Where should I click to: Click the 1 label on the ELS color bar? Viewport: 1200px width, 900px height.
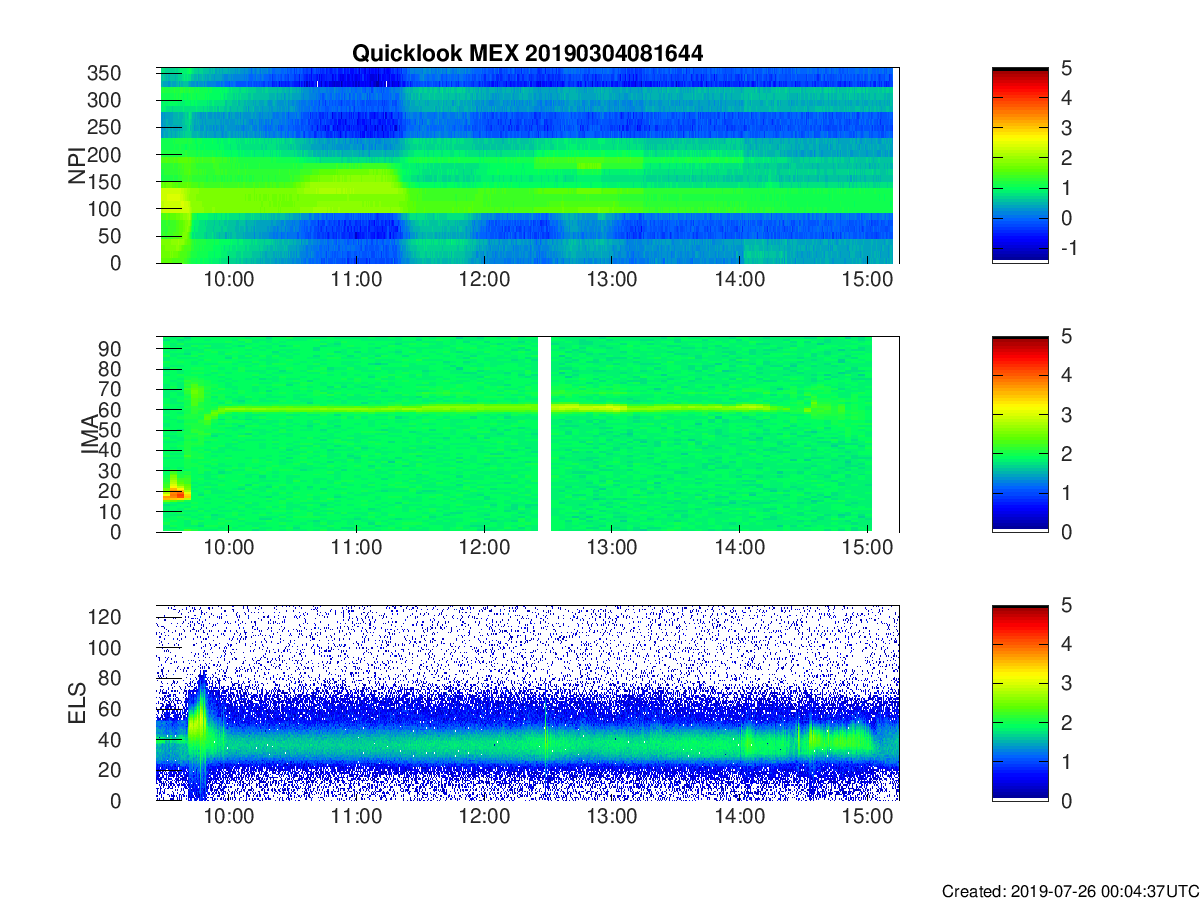click(1065, 762)
